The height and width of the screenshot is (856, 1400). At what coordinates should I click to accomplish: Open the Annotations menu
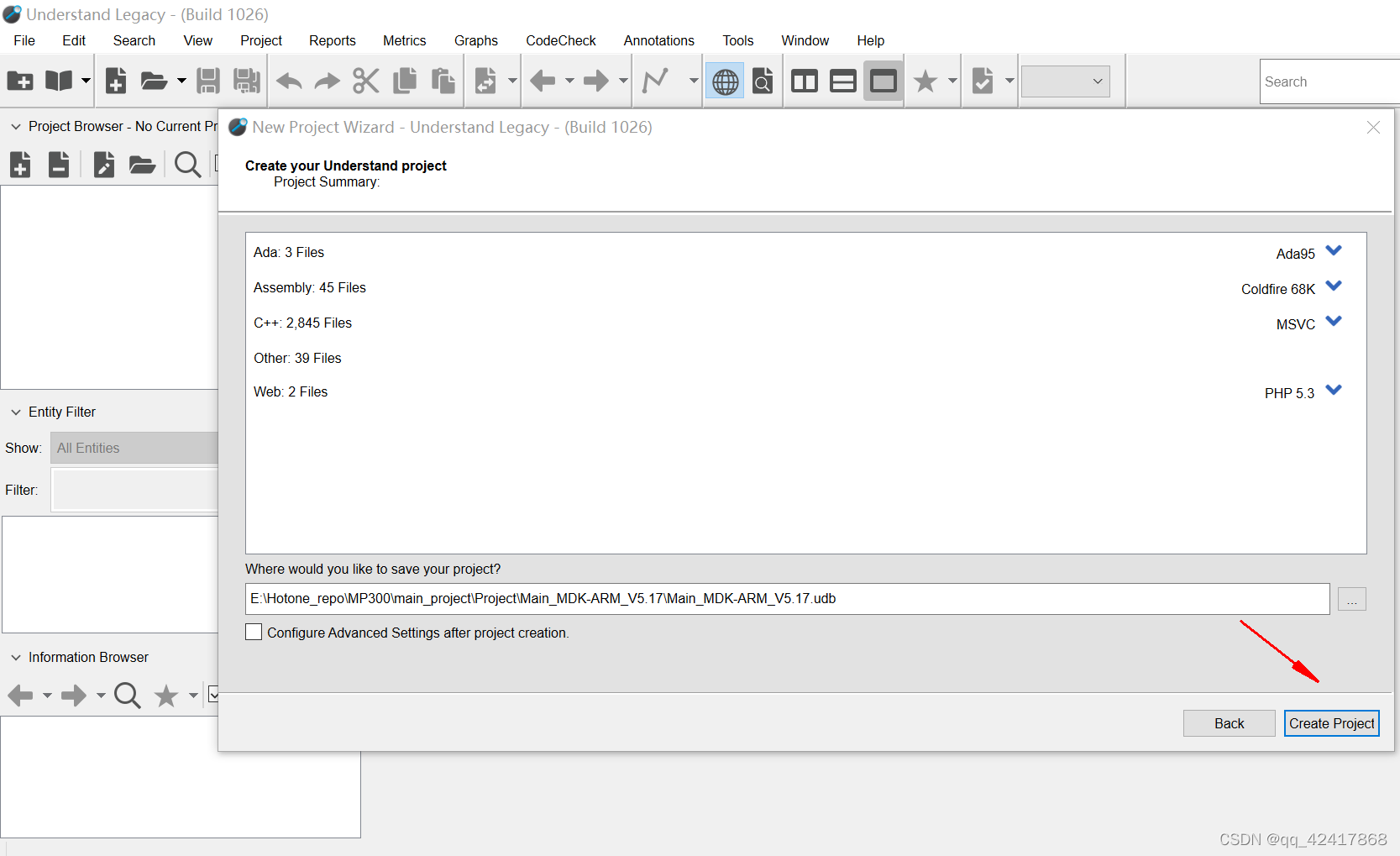[x=659, y=40]
